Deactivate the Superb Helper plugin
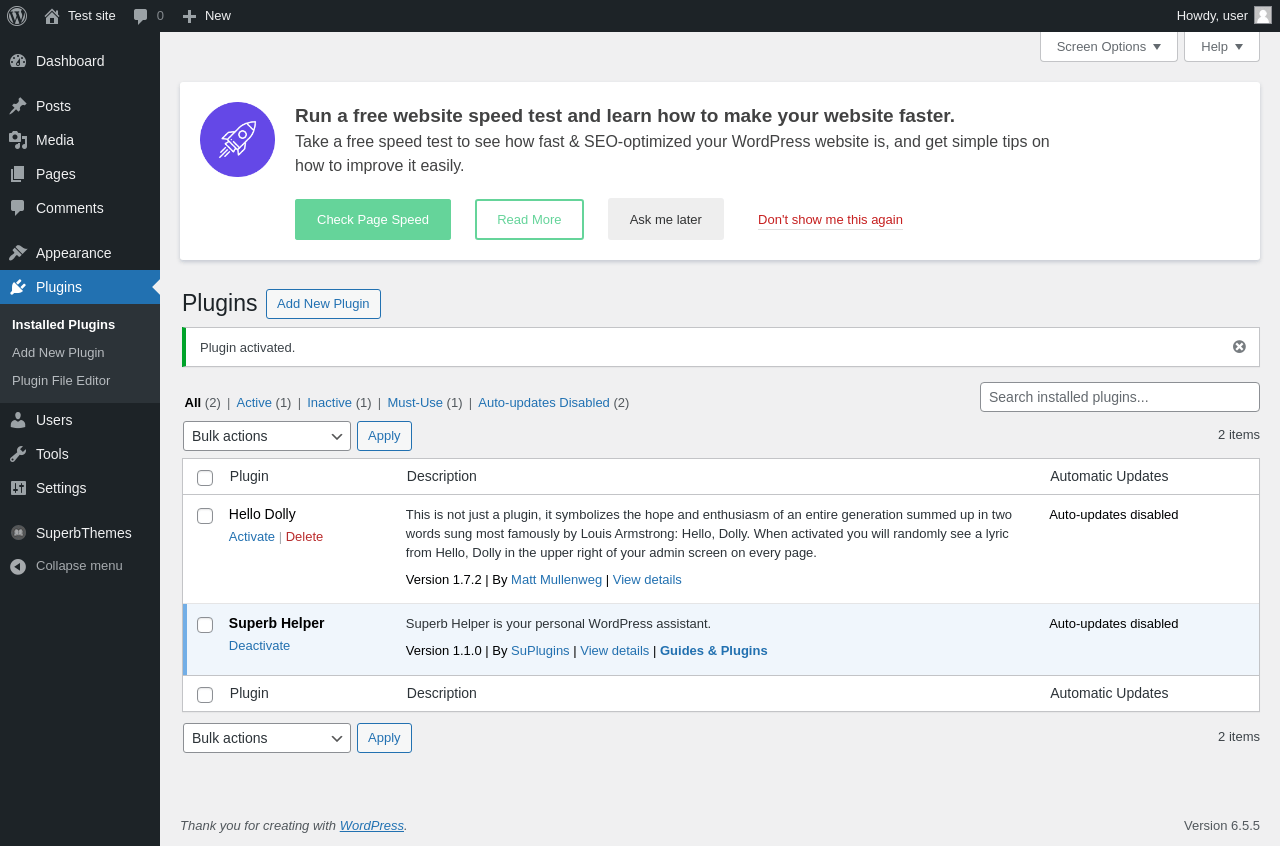 pyautogui.click(x=259, y=646)
